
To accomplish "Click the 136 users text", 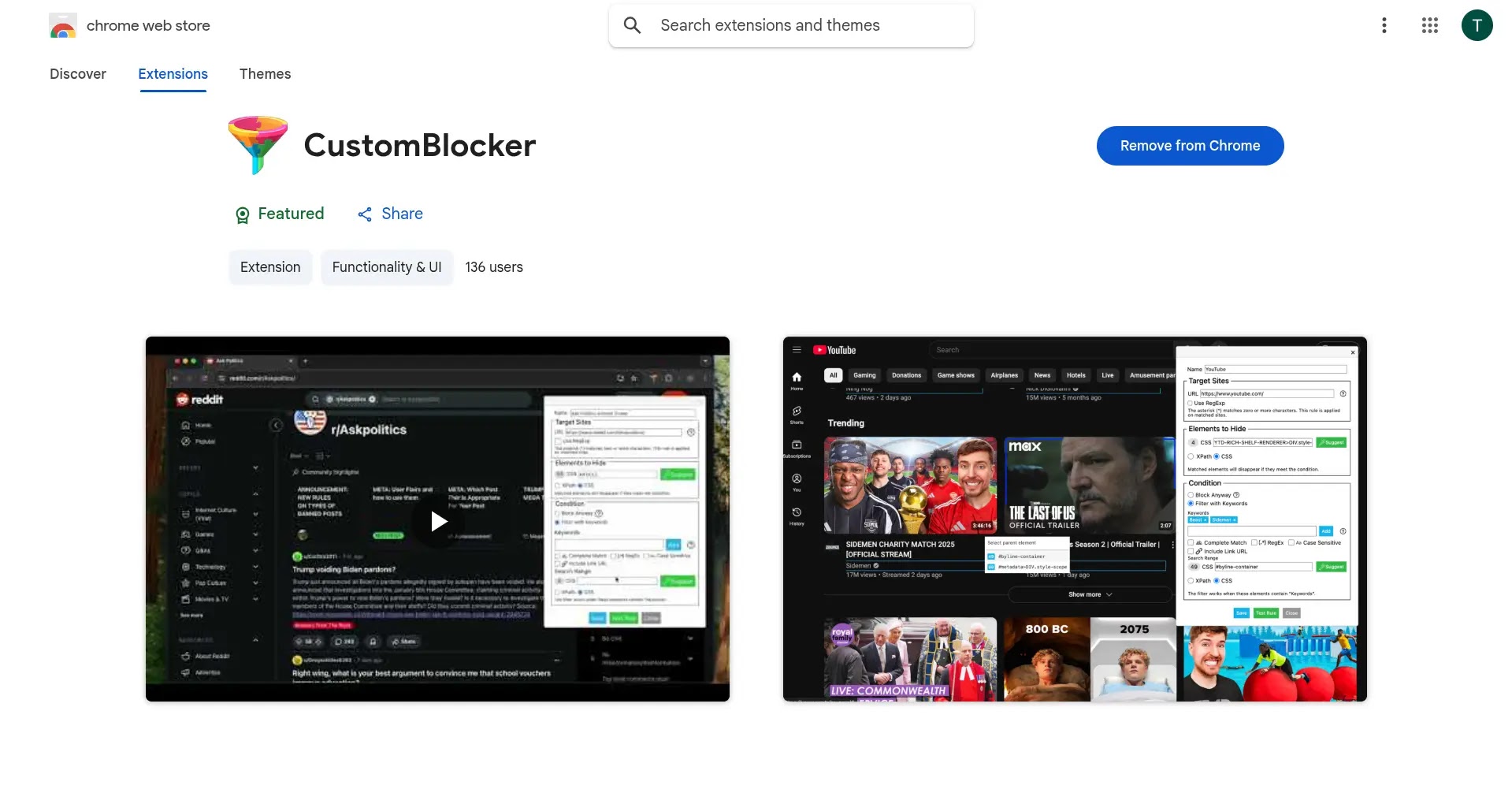I will [x=494, y=267].
